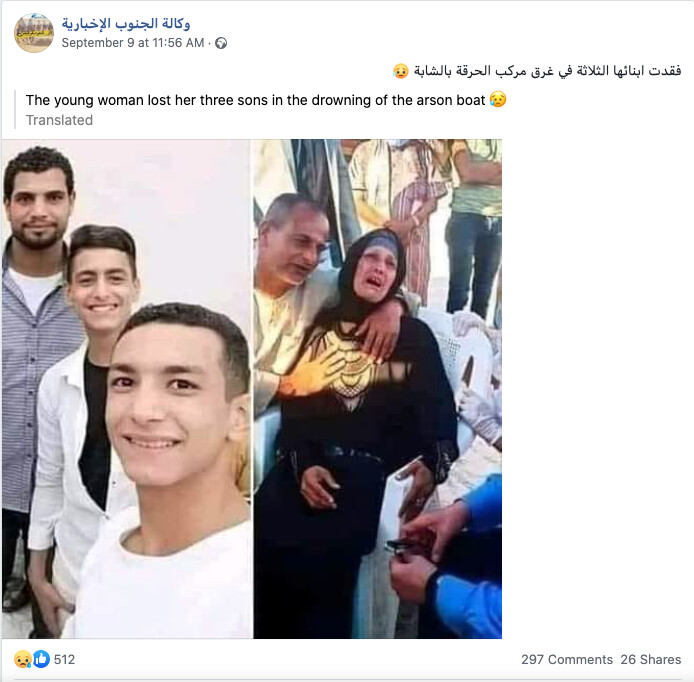Click the blue-sleeved hands in the right photo
The image size is (694, 682).
point(447,558)
